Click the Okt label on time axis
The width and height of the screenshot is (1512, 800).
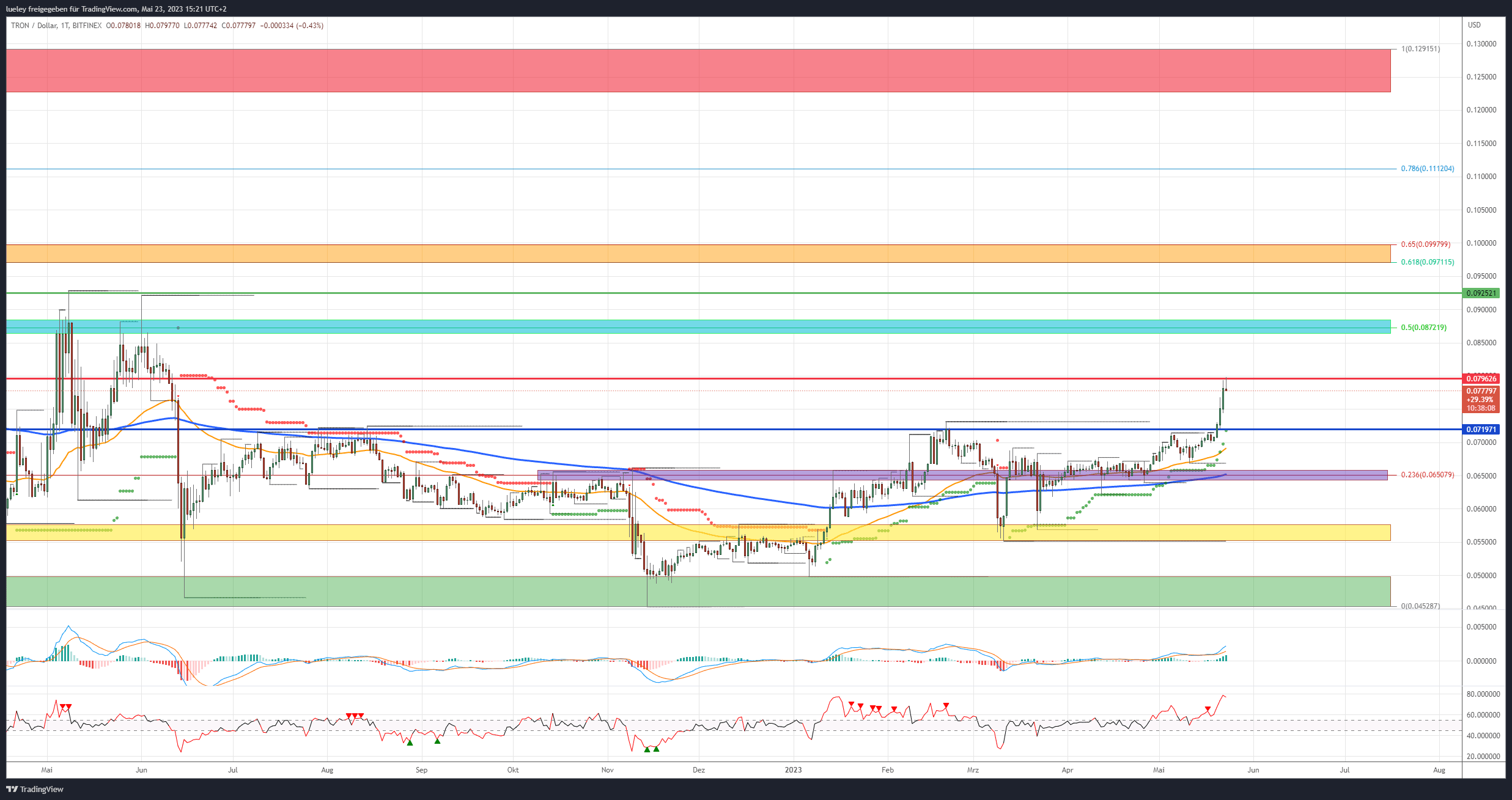point(513,770)
